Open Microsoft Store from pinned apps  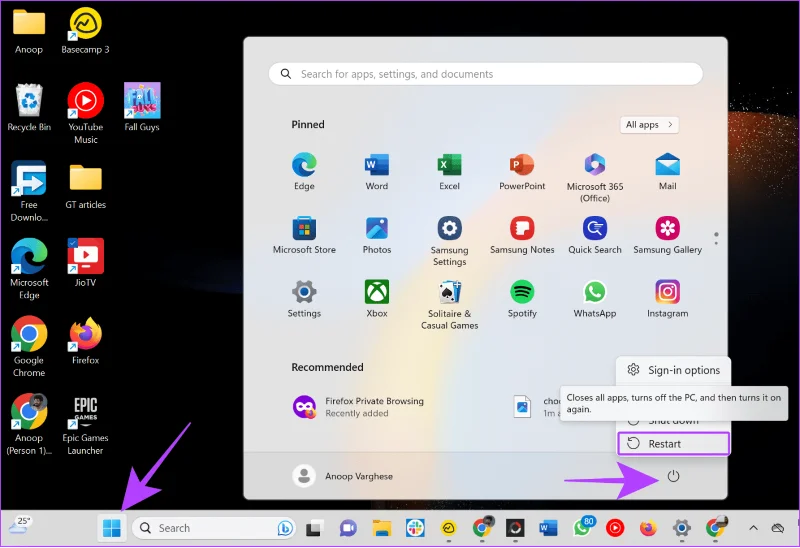tap(304, 235)
